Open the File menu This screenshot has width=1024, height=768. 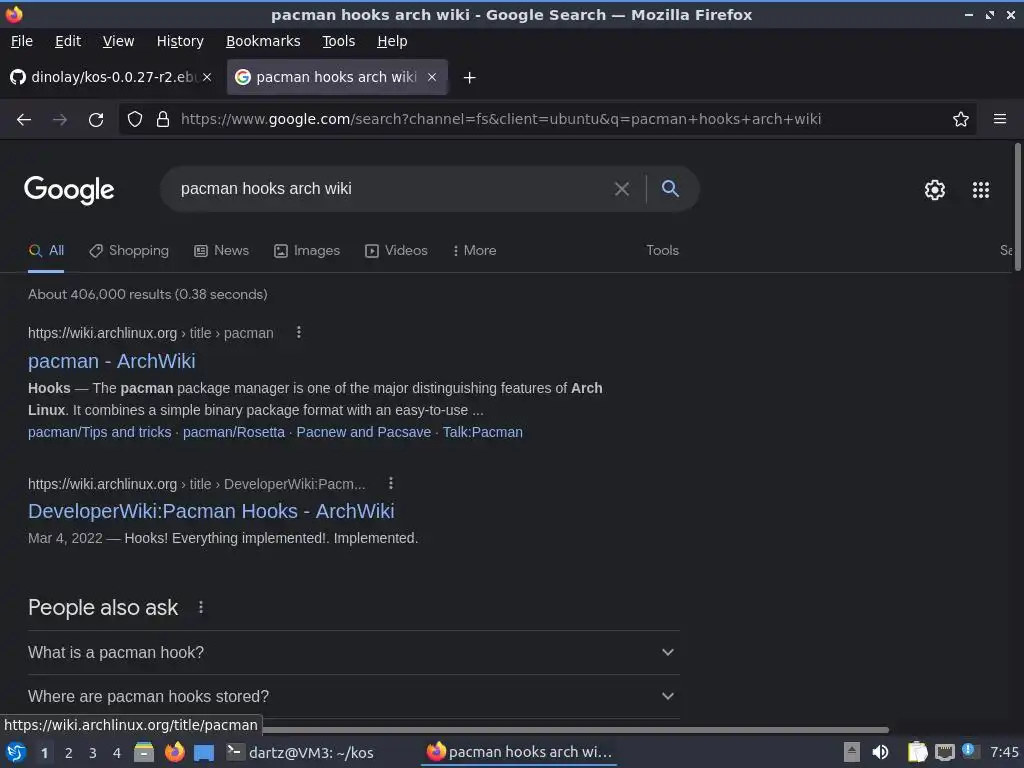click(x=22, y=41)
